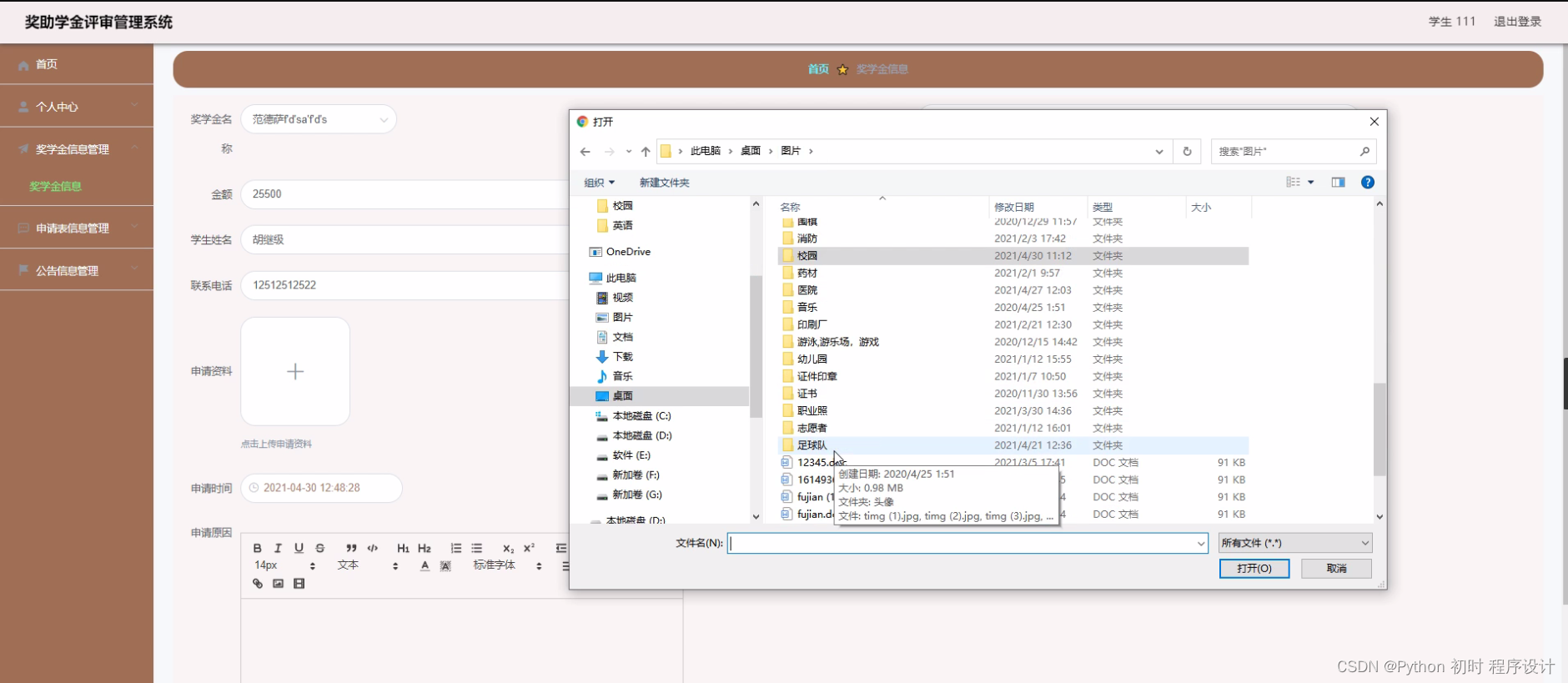
Task: Select the 校园 folder in file list
Action: tap(1013, 256)
